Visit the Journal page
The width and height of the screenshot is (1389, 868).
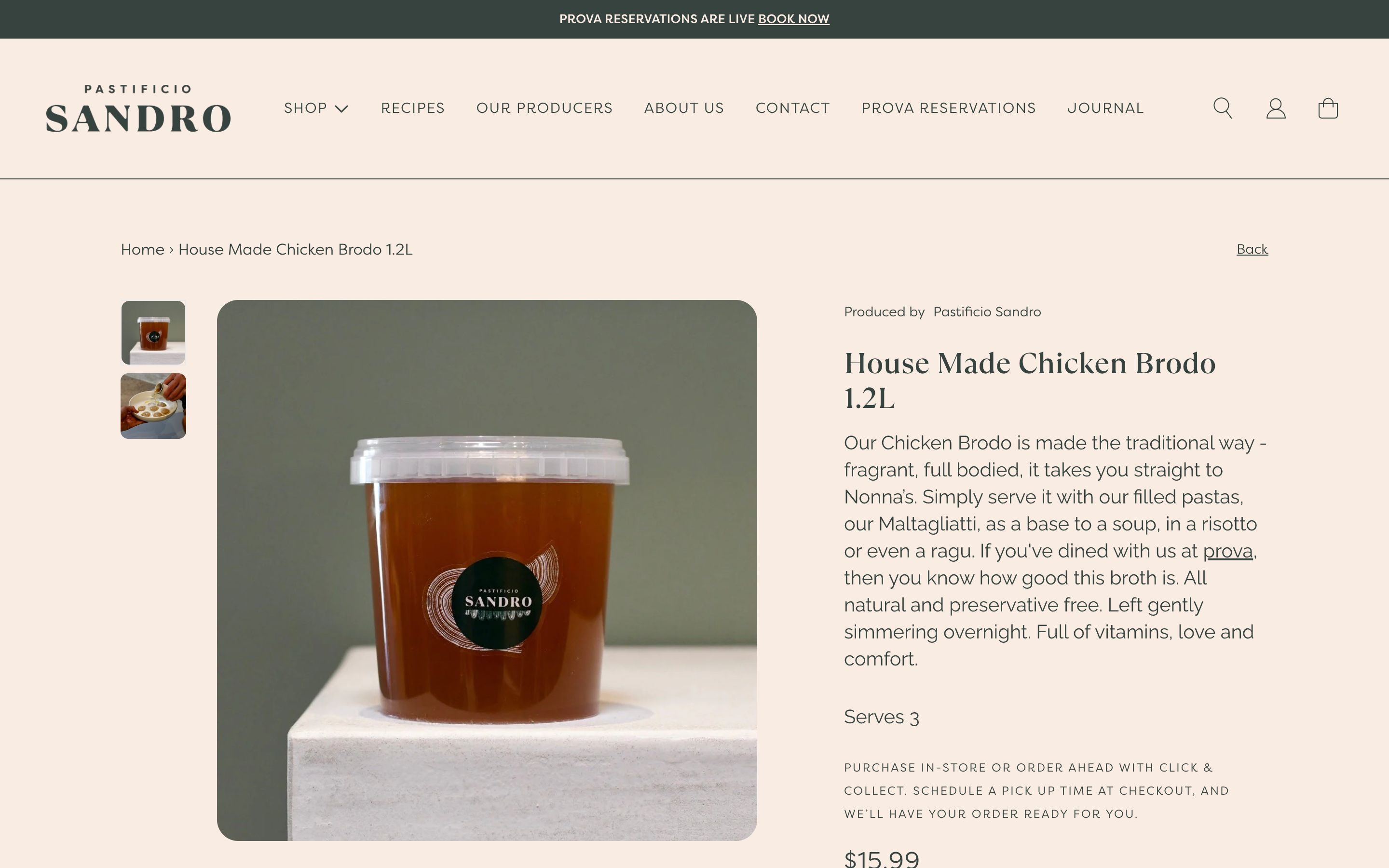pos(1105,108)
